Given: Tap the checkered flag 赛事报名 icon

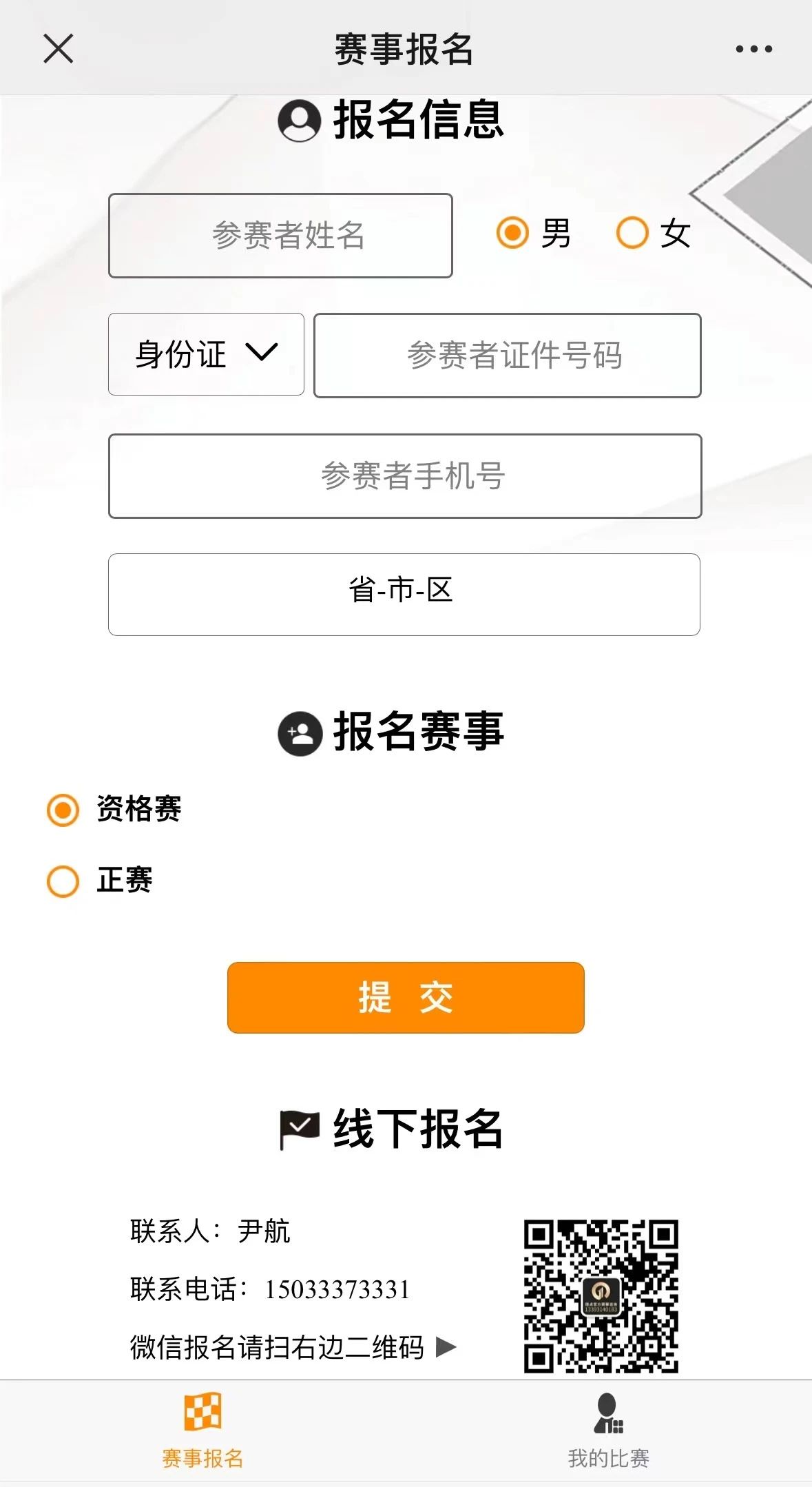Looking at the screenshot, I should tap(202, 1411).
